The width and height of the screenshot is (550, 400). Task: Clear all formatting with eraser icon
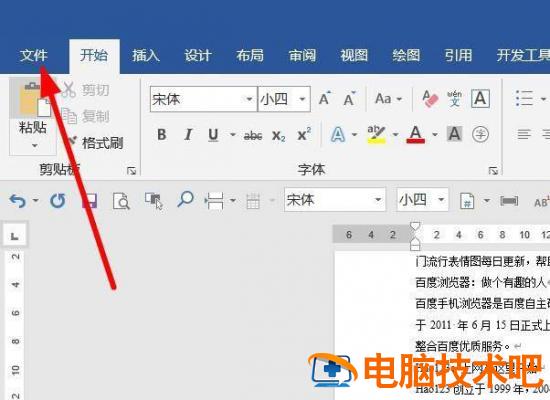429,99
